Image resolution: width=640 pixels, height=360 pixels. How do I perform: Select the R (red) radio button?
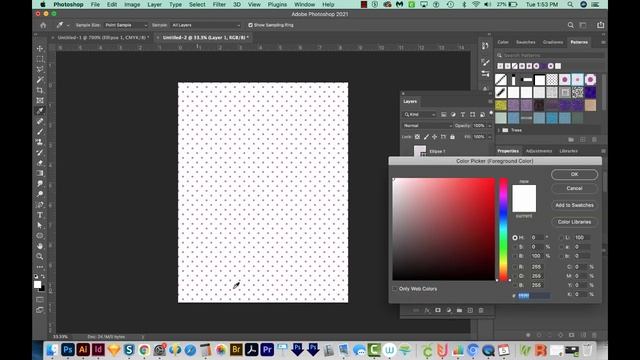tap(515, 267)
